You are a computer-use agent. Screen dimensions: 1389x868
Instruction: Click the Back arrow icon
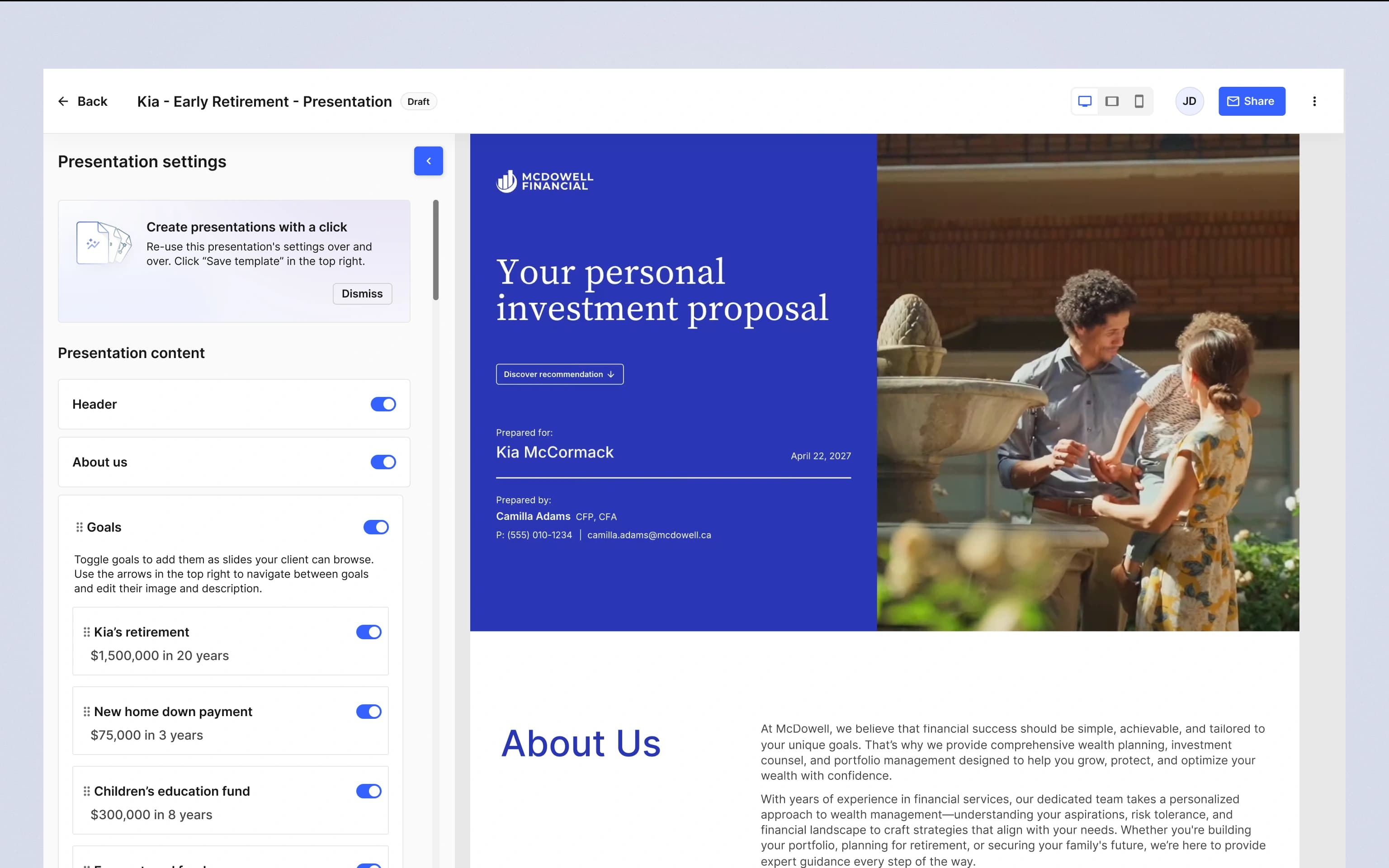[63, 102]
